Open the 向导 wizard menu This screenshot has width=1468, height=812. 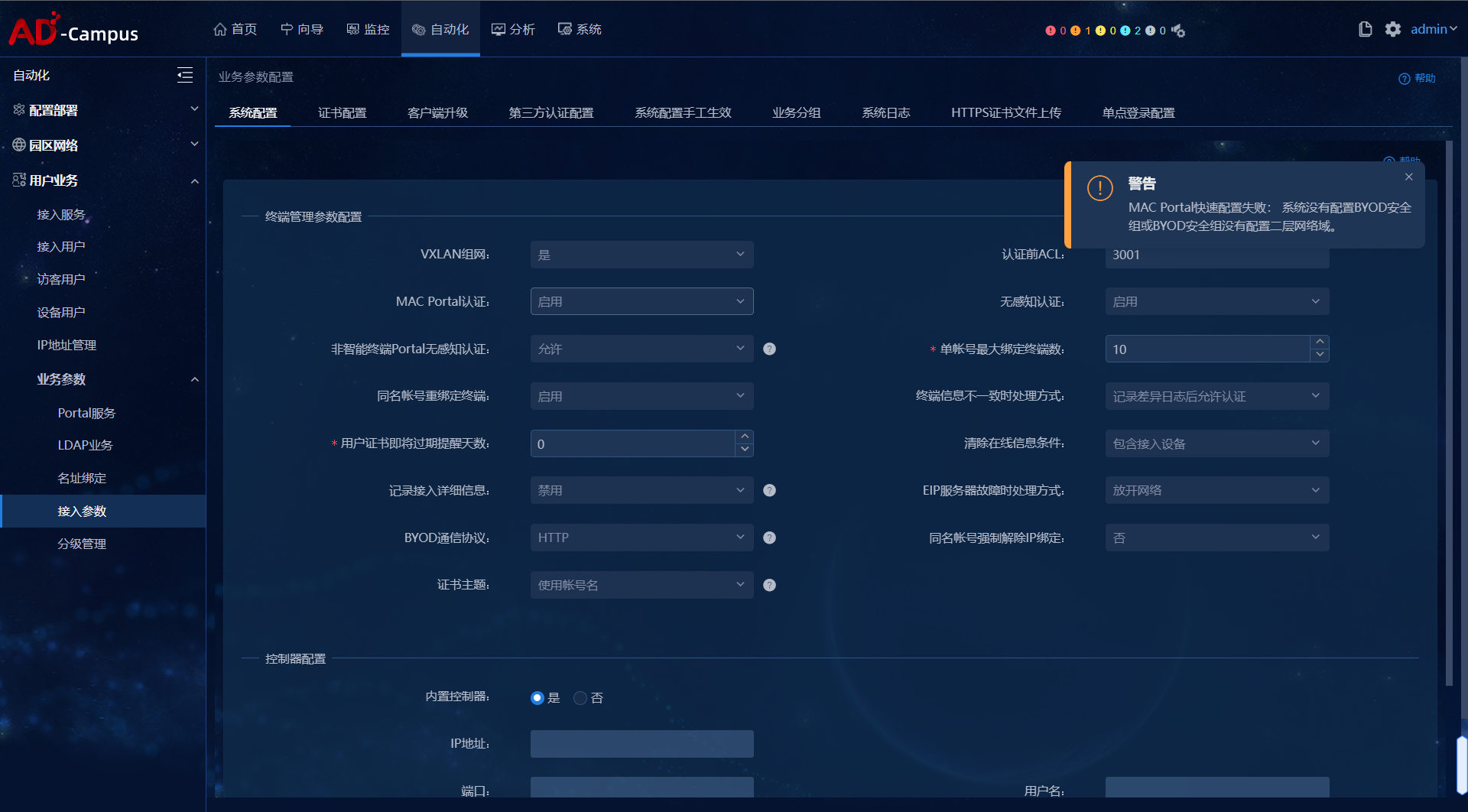(x=302, y=29)
